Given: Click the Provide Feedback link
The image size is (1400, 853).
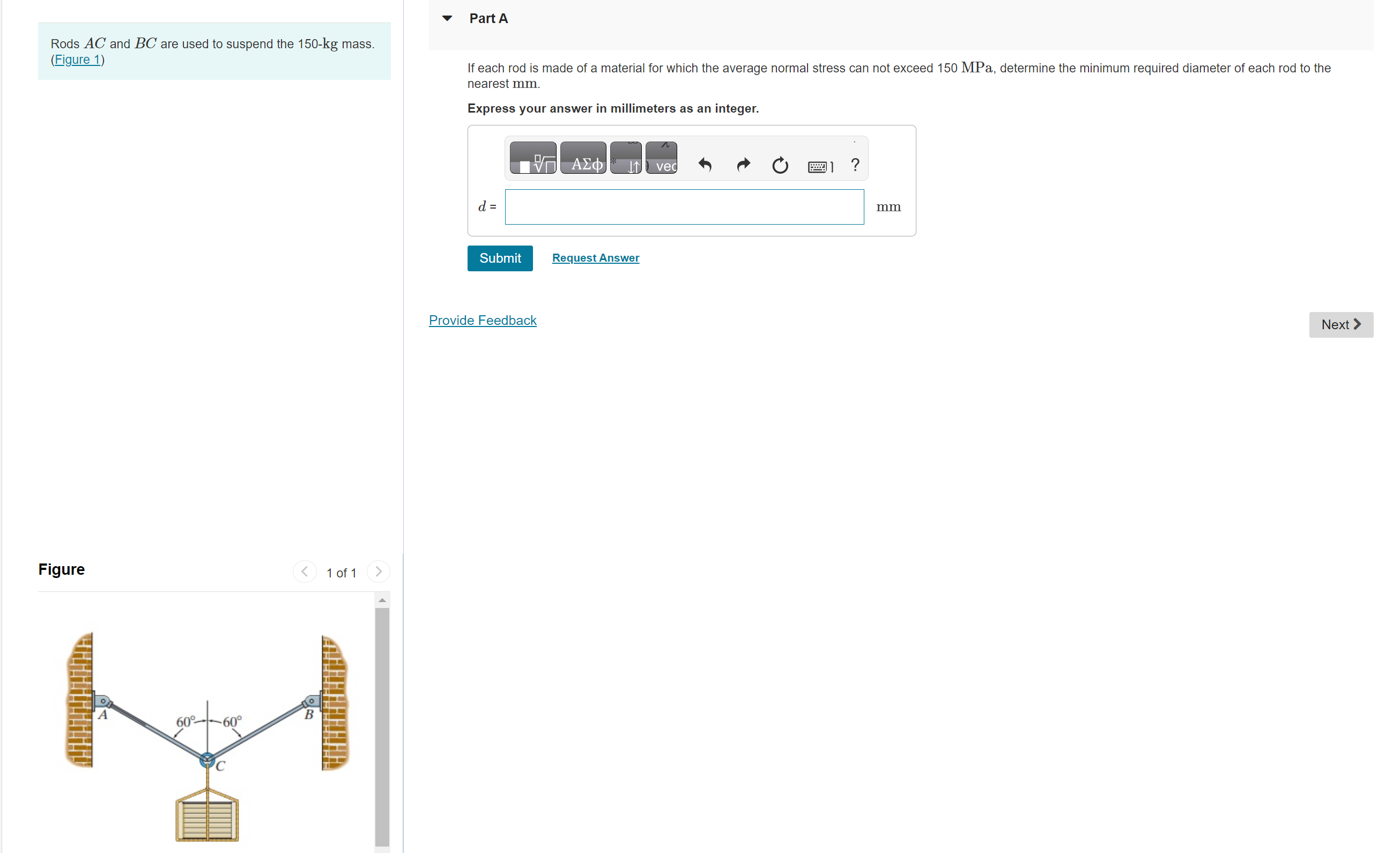Looking at the screenshot, I should (x=482, y=321).
